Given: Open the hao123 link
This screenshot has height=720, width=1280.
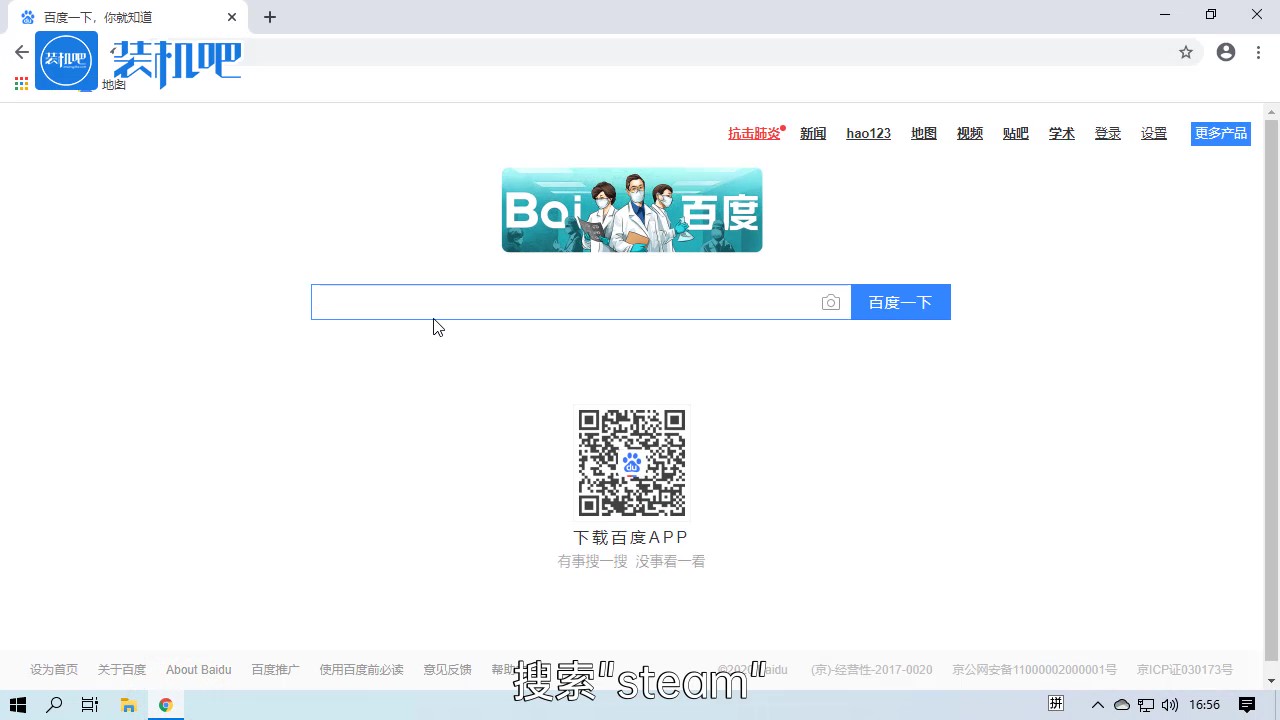Looking at the screenshot, I should click(x=868, y=134).
